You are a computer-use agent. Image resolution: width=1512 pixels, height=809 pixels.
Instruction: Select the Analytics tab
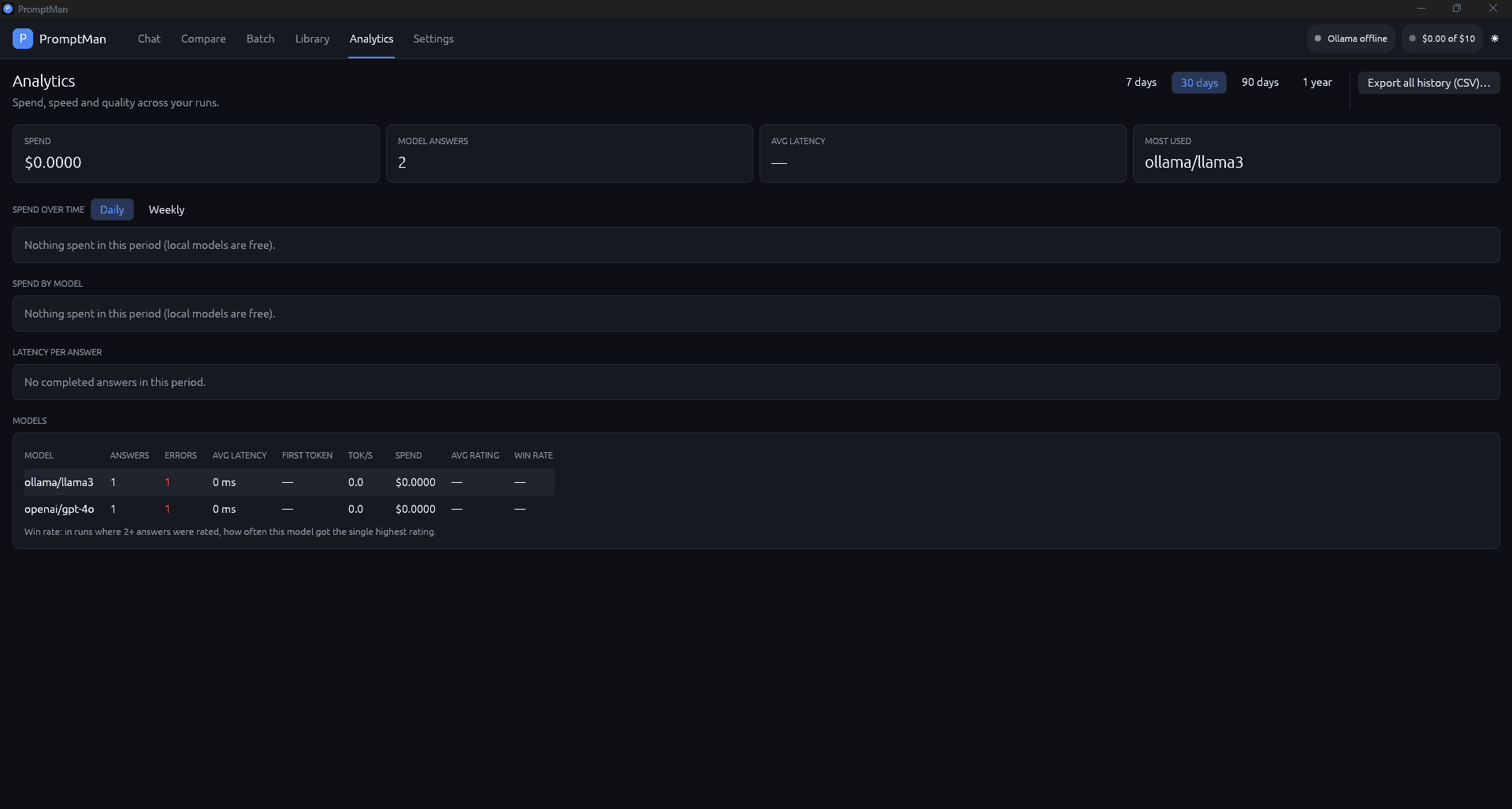(x=371, y=39)
